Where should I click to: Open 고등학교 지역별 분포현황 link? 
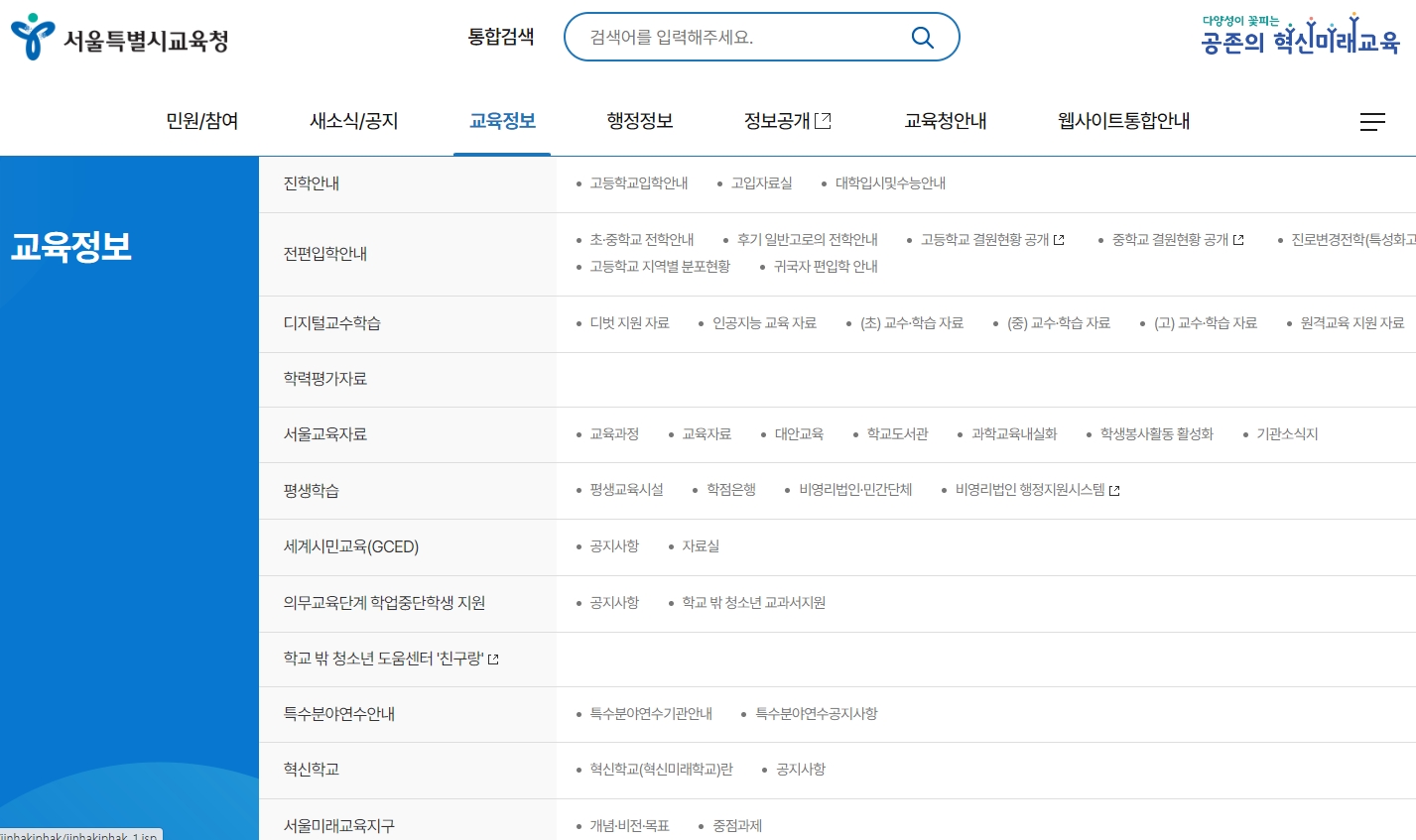pyautogui.click(x=660, y=267)
